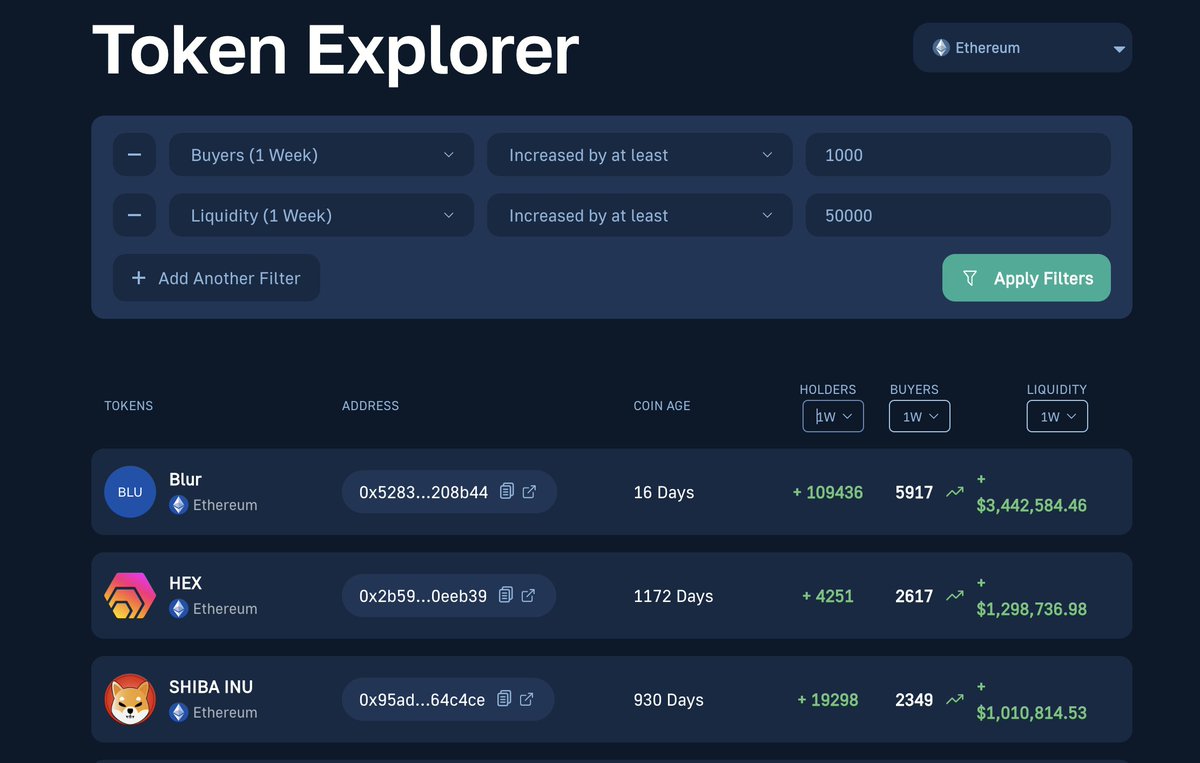Change the Buyers timeframe 1W dropdown
1200x763 pixels.
click(x=919, y=416)
